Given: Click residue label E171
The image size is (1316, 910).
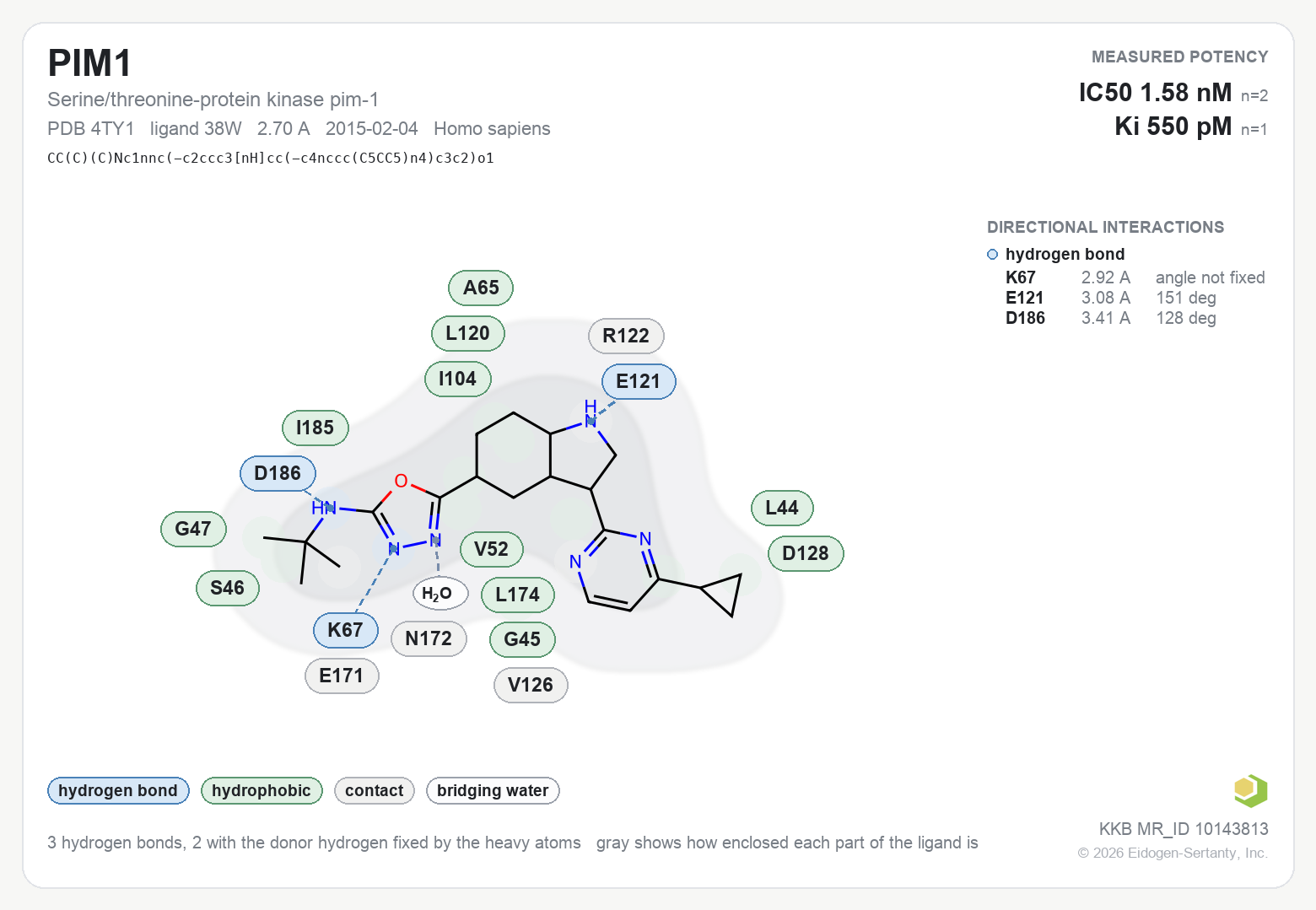Looking at the screenshot, I should point(342,676).
